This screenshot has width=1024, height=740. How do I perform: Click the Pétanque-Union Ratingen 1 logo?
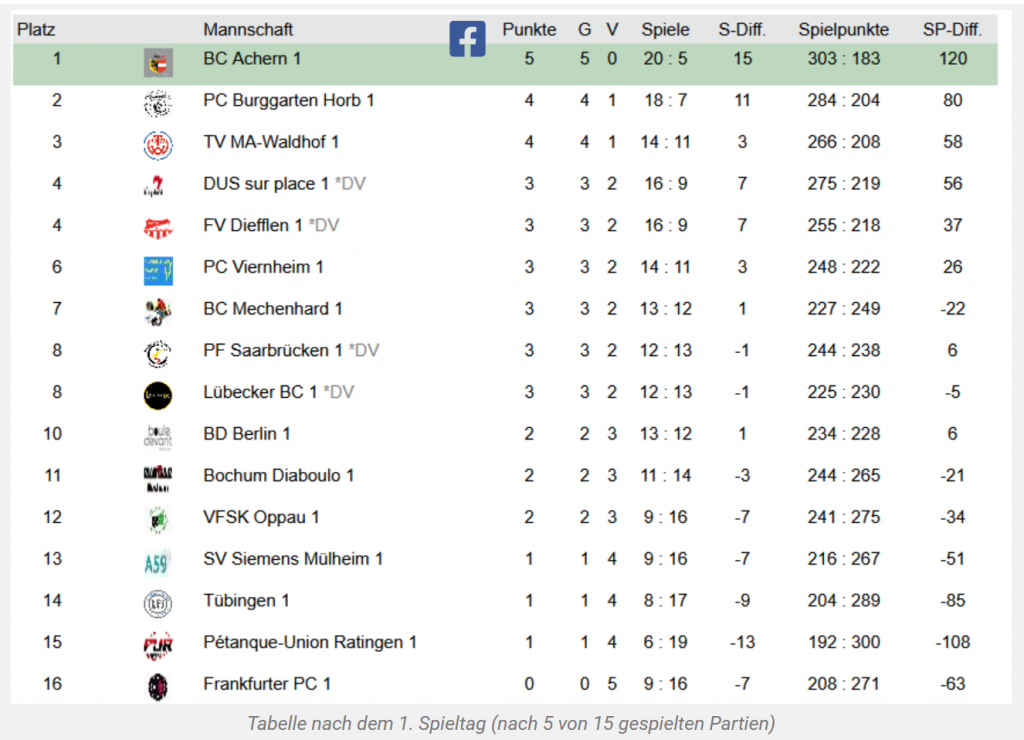click(158, 645)
